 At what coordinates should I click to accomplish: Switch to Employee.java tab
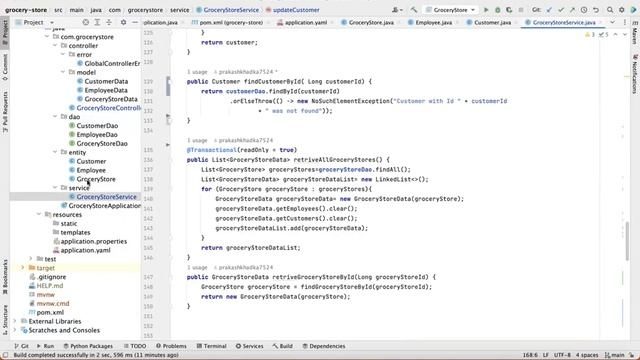(430, 22)
